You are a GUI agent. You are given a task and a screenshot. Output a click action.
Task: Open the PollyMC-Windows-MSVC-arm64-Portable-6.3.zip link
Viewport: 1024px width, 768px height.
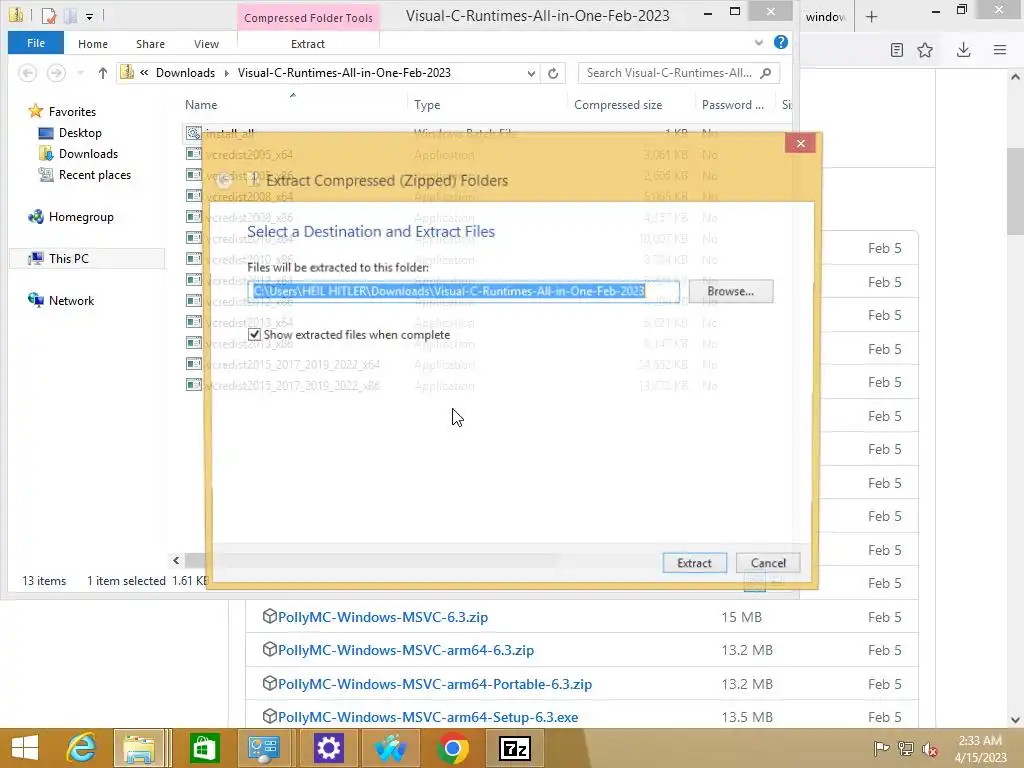pyautogui.click(x=435, y=684)
